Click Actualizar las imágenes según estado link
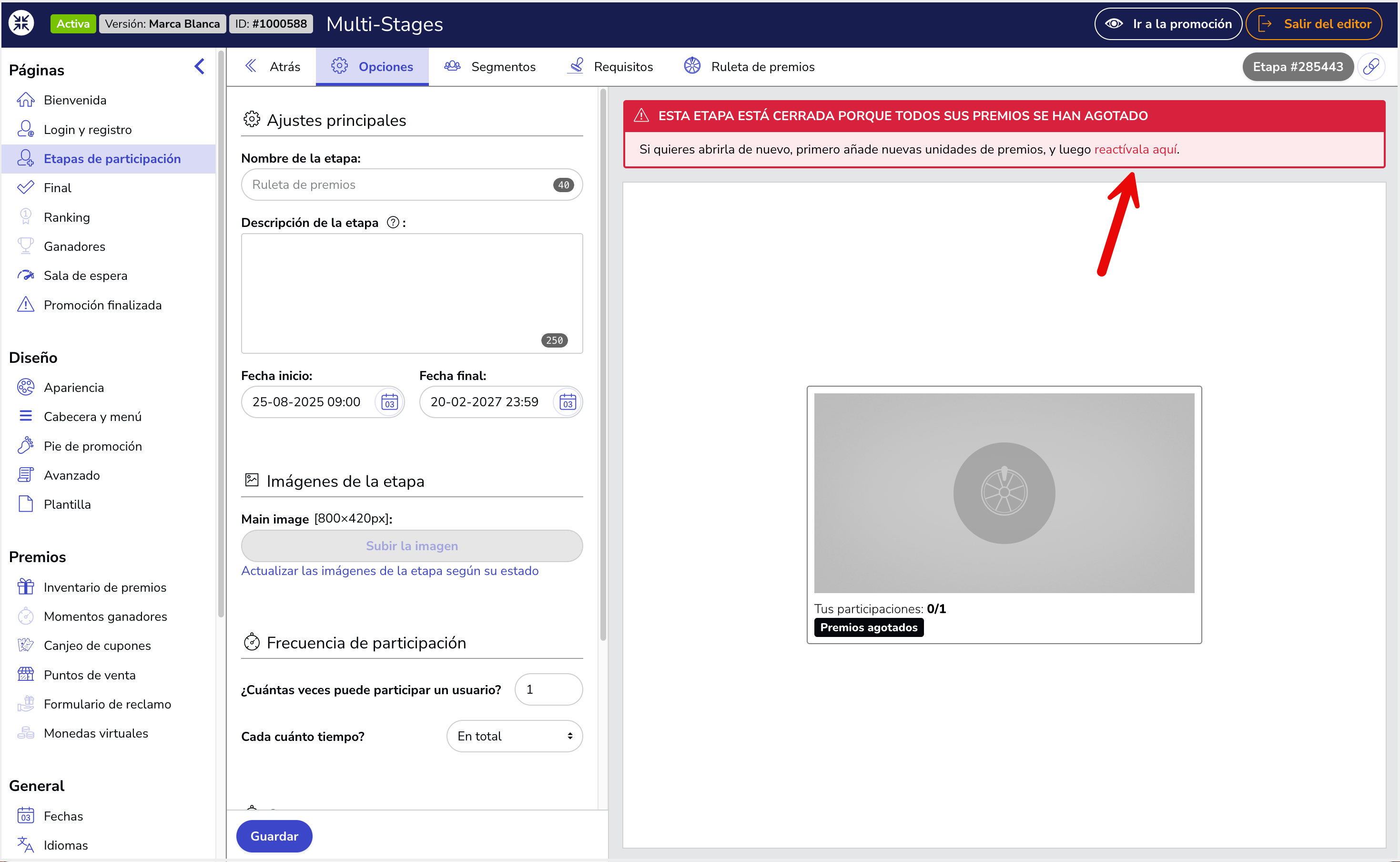 click(389, 571)
